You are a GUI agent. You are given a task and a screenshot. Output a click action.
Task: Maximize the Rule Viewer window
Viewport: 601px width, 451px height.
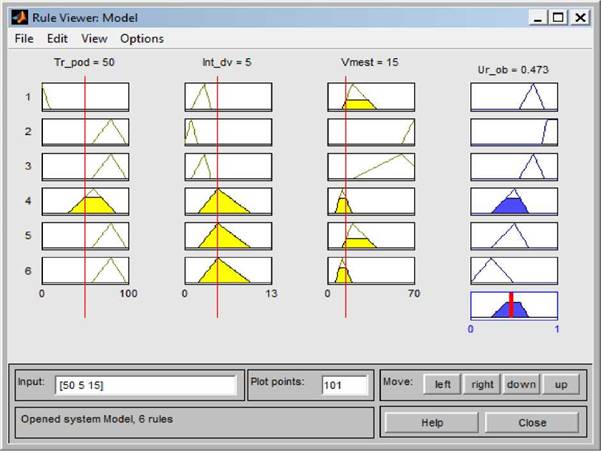pos(558,18)
